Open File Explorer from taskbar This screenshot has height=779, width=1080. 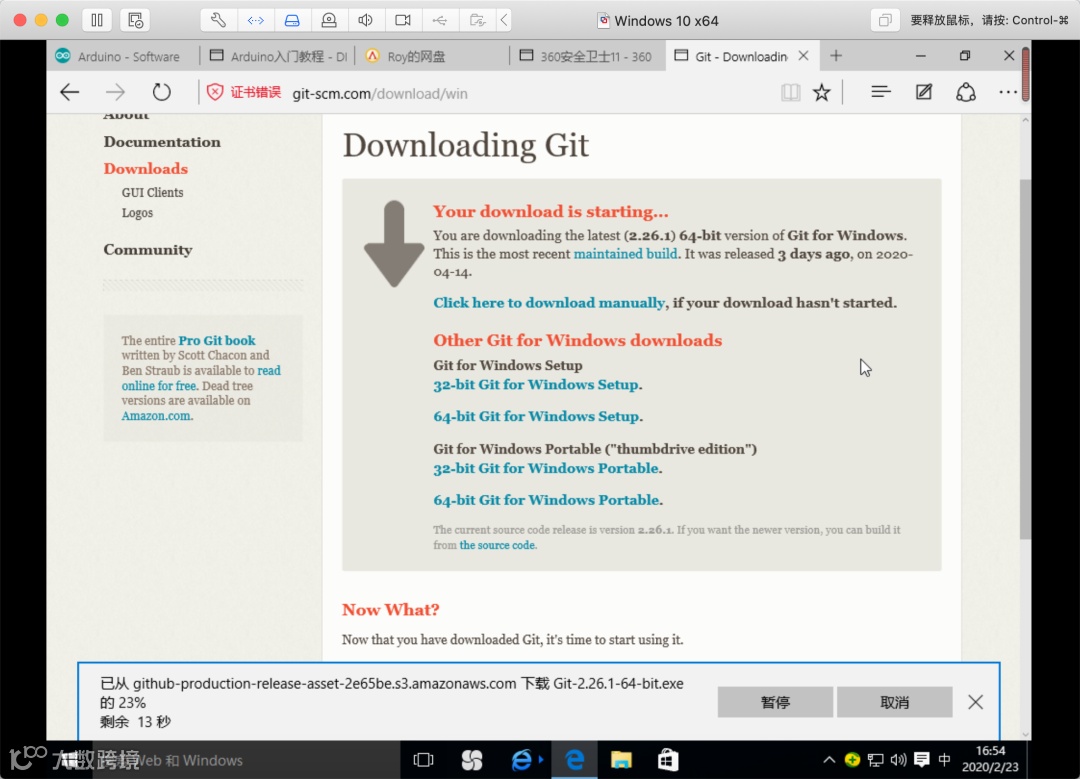coord(621,760)
